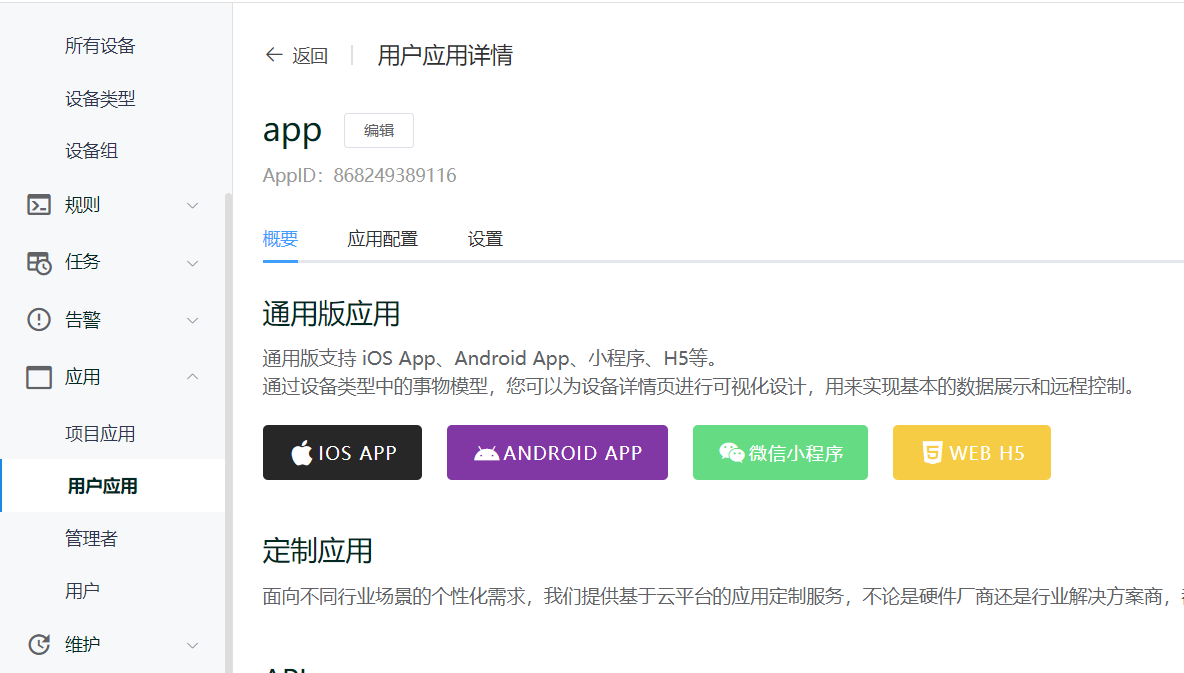The width and height of the screenshot is (1184, 673).
Task: Open 设备组 in the sidebar
Action: 91,151
